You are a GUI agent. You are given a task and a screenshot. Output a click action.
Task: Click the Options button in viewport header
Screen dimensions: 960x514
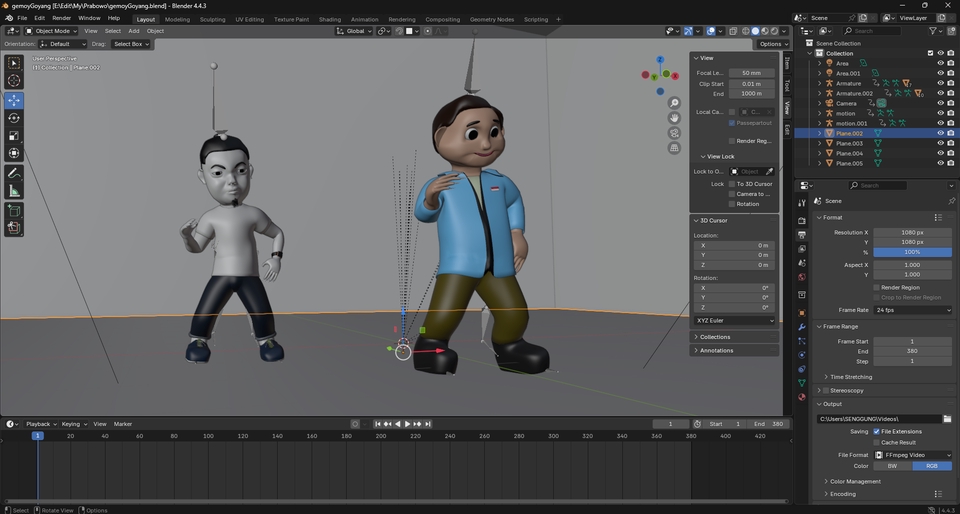[x=771, y=44]
